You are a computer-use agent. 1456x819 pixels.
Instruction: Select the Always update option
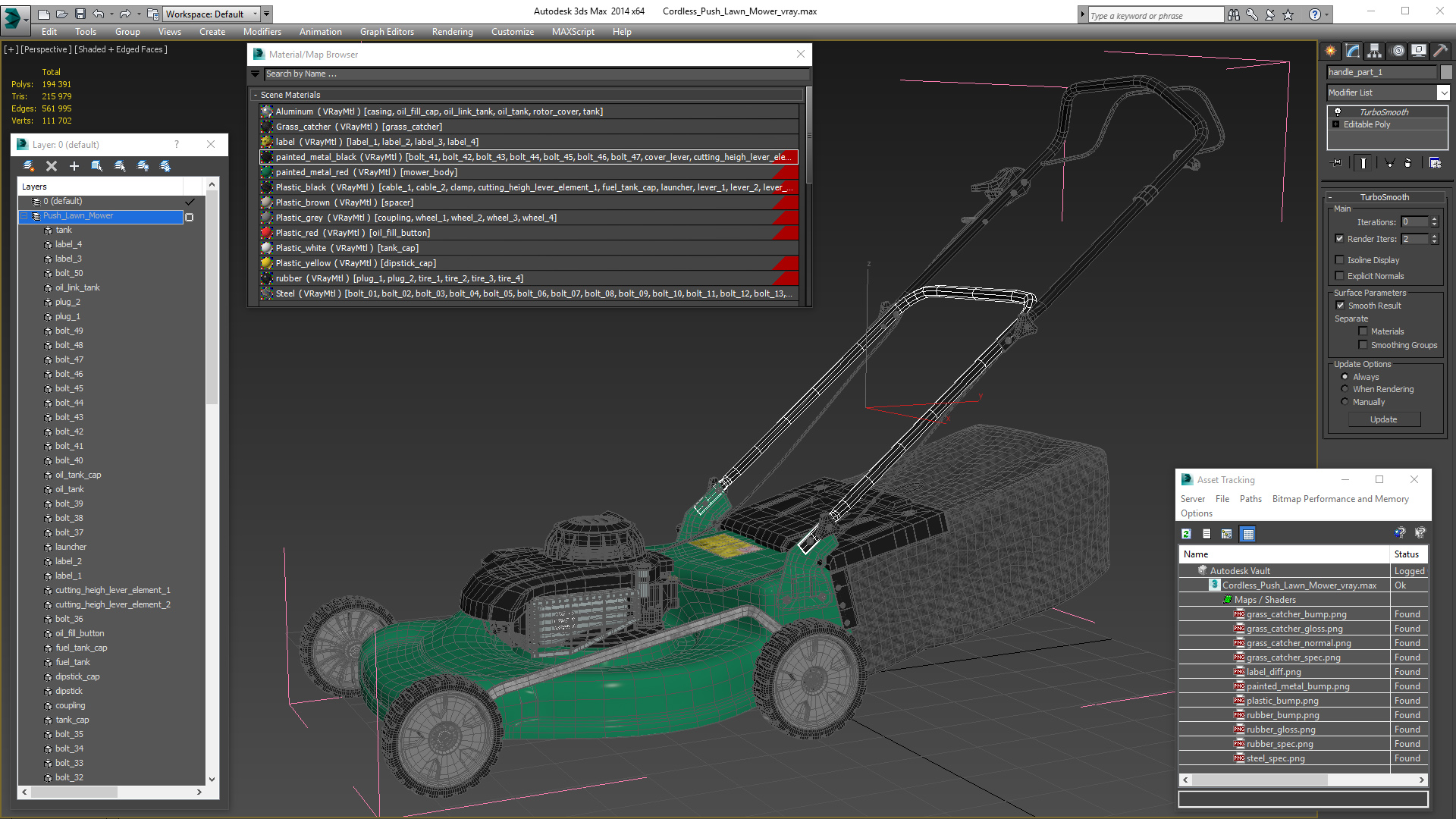(x=1345, y=376)
